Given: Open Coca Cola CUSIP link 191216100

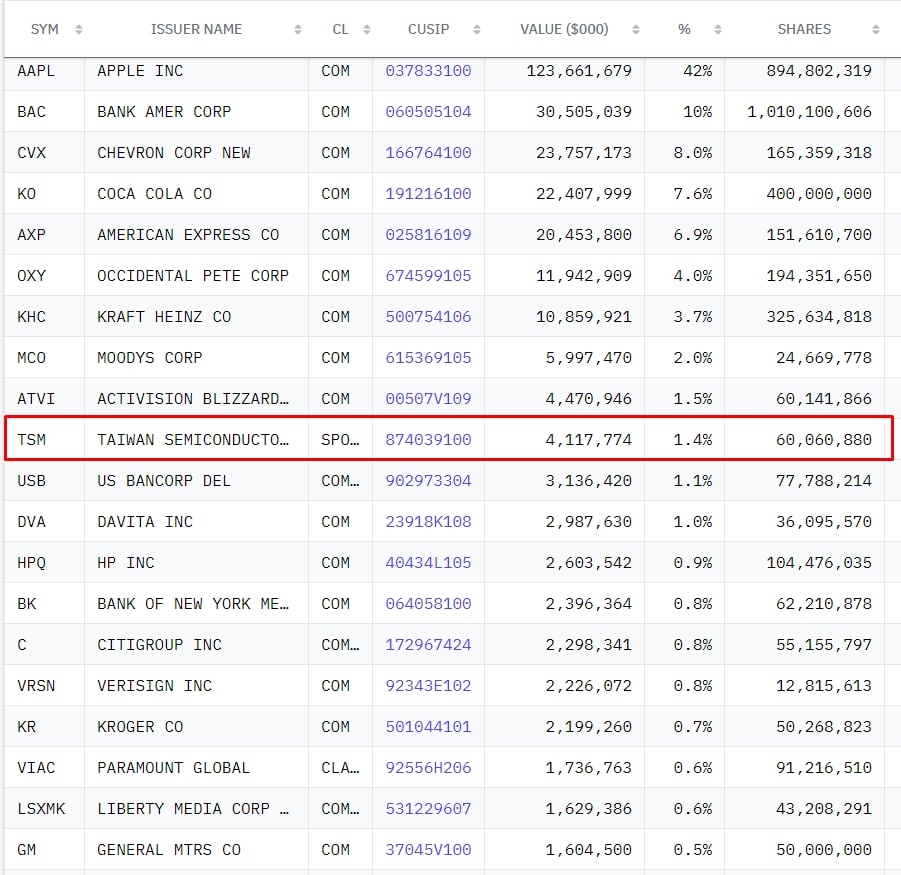Looking at the screenshot, I should 428,194.
